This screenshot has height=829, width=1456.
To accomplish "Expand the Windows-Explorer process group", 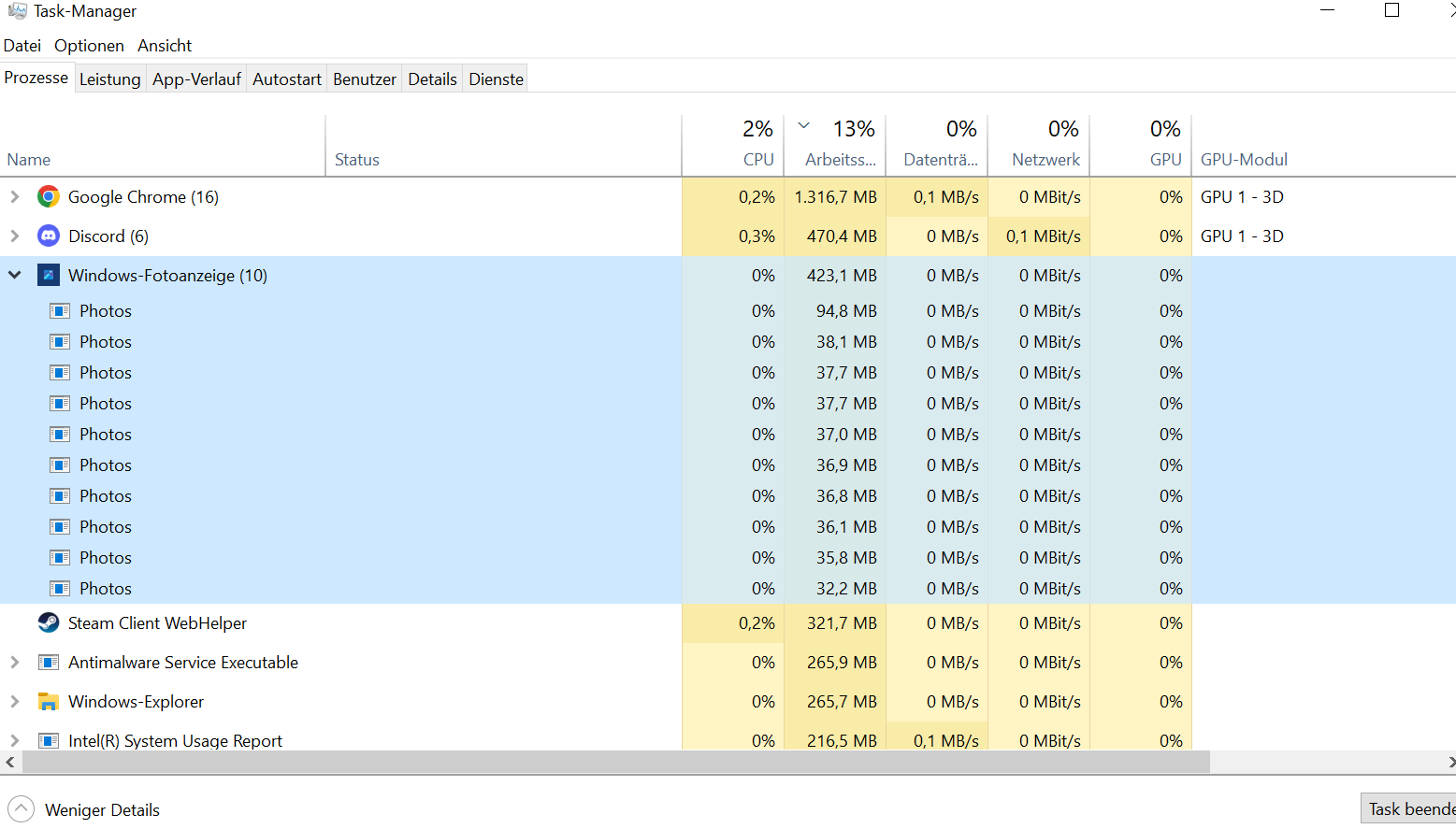I will coord(14,701).
